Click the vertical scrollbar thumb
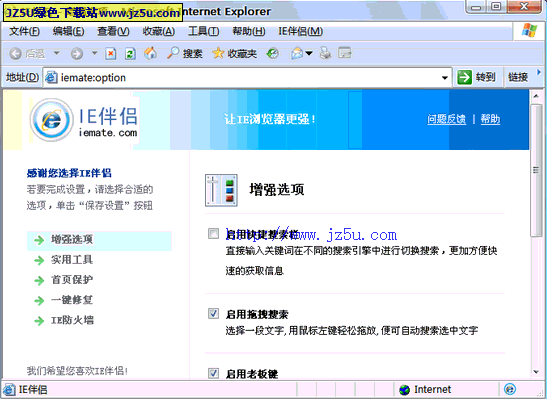Screen dimensions: 547x399 click(x=536, y=170)
